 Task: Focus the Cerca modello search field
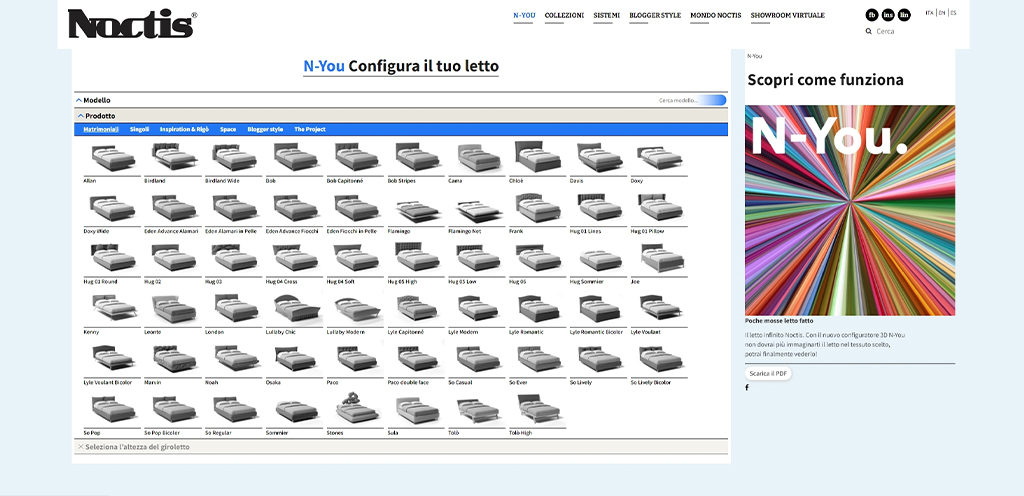point(691,101)
